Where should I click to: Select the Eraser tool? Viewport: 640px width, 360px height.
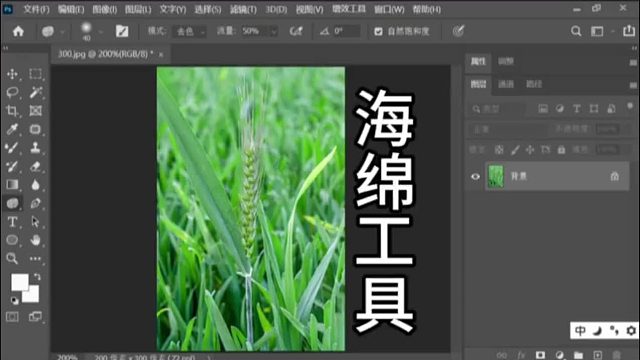click(36, 166)
